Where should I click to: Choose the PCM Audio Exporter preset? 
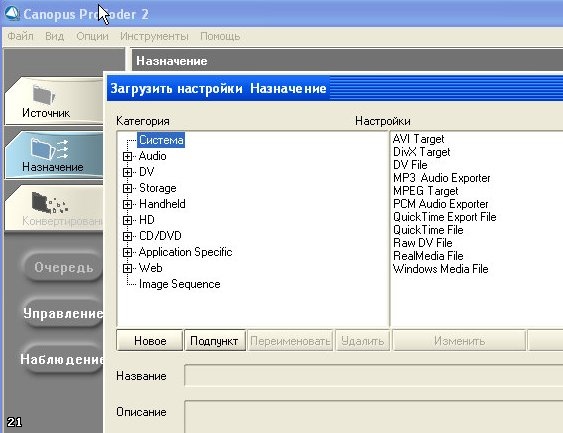click(x=441, y=204)
